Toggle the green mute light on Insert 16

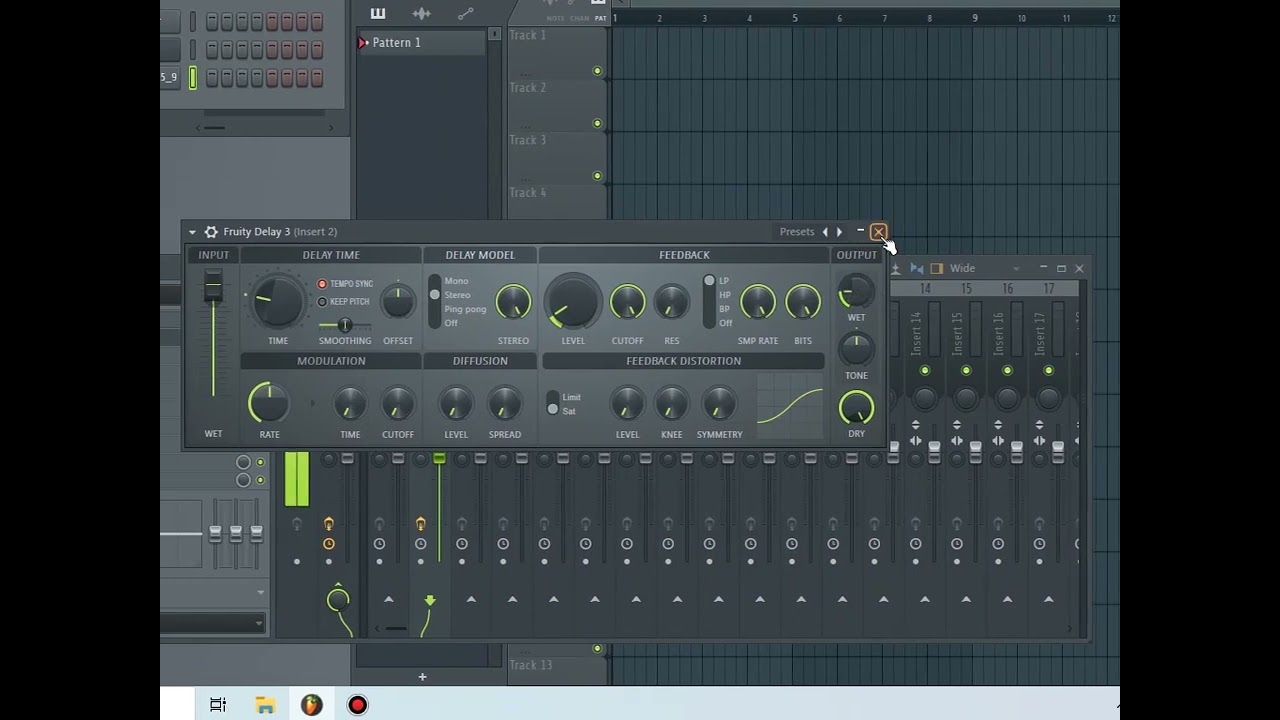(1007, 371)
